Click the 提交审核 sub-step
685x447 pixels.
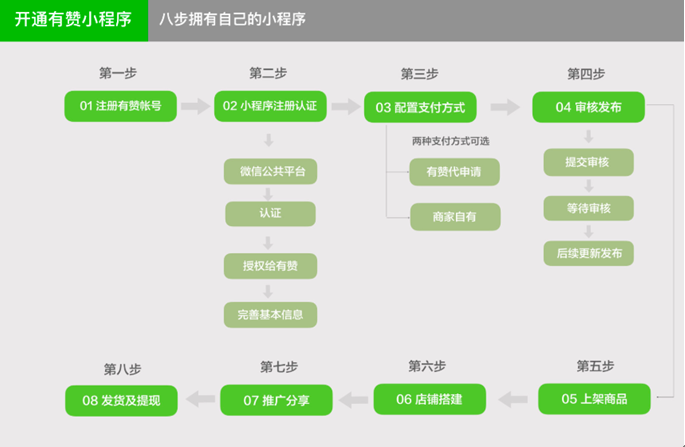(x=588, y=162)
